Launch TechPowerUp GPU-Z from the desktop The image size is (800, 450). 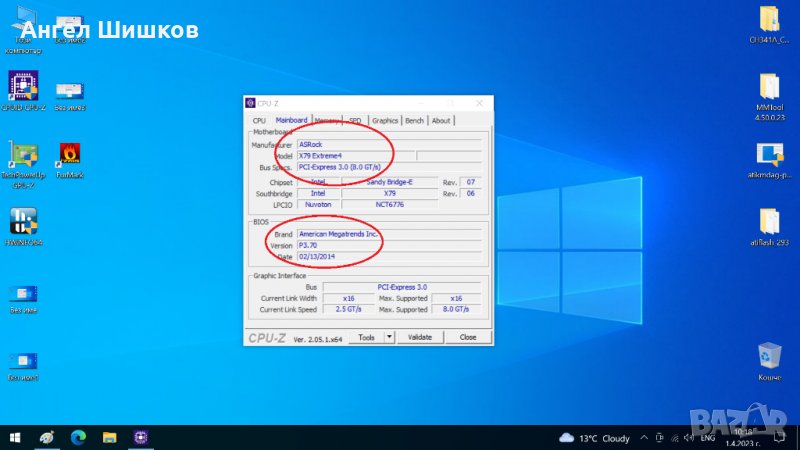pyautogui.click(x=23, y=156)
